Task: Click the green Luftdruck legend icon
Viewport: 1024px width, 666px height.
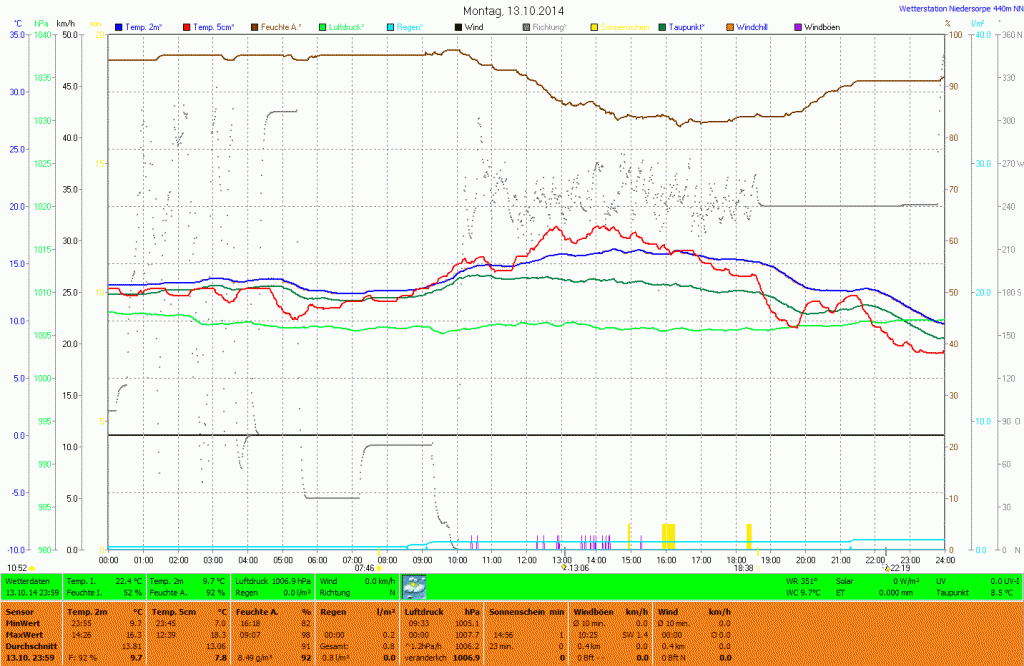Action: pyautogui.click(x=322, y=26)
